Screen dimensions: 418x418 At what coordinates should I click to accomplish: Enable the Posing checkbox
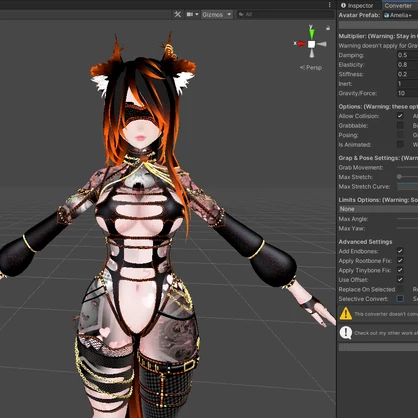400,135
